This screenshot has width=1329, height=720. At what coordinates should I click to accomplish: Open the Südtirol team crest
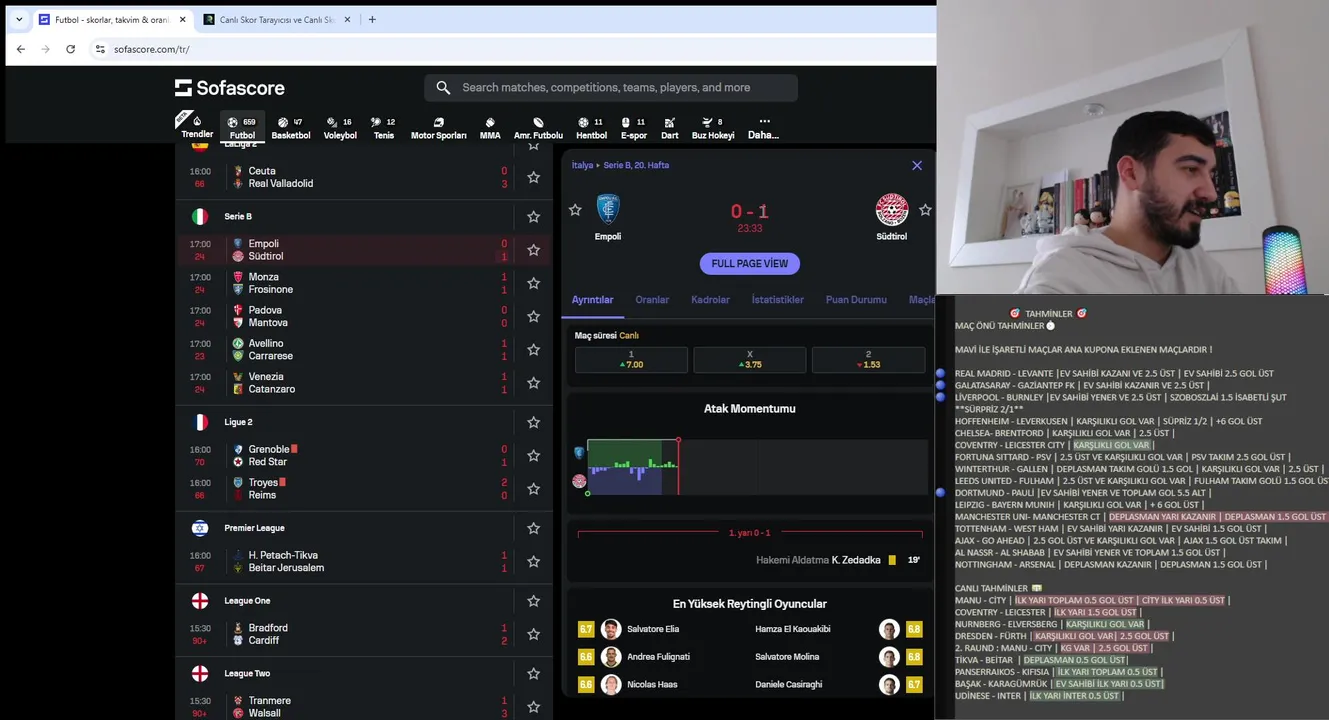(892, 209)
